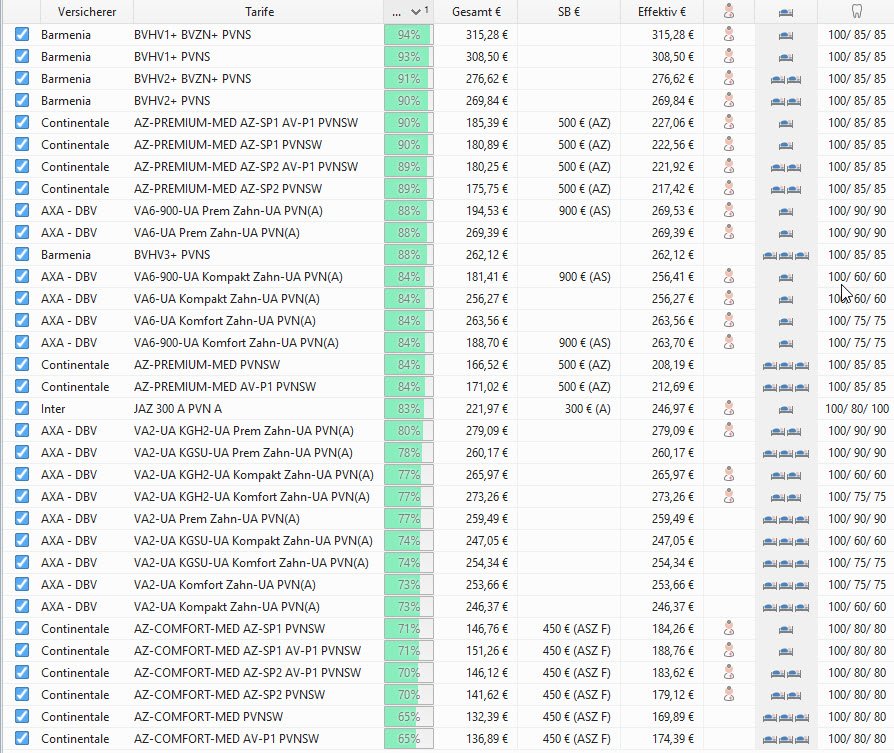Select tariff "AZ-PREMIUM-MED AV-P1 PVNSW"

pos(225,387)
